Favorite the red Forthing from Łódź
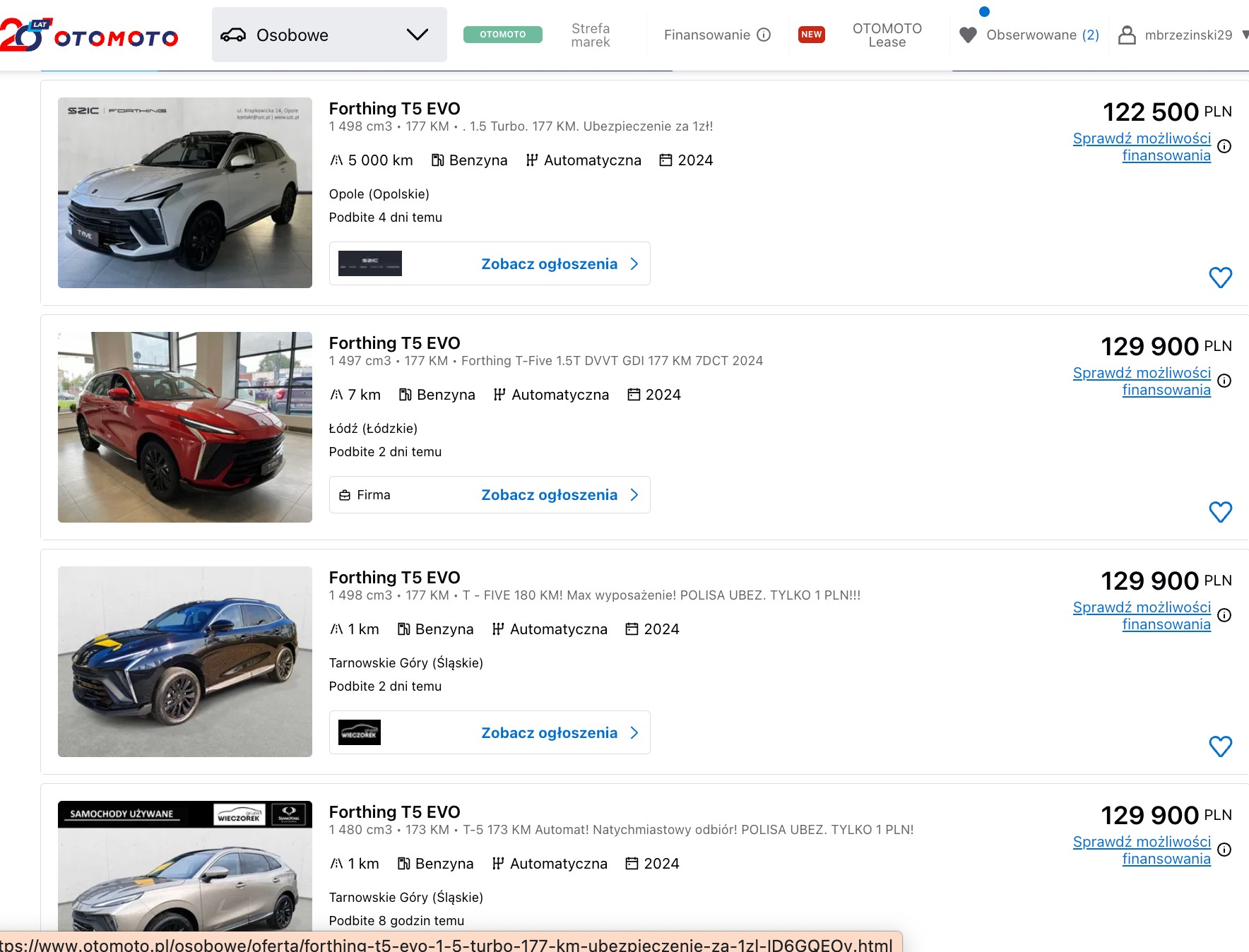This screenshot has width=1249, height=952. 1220,512
